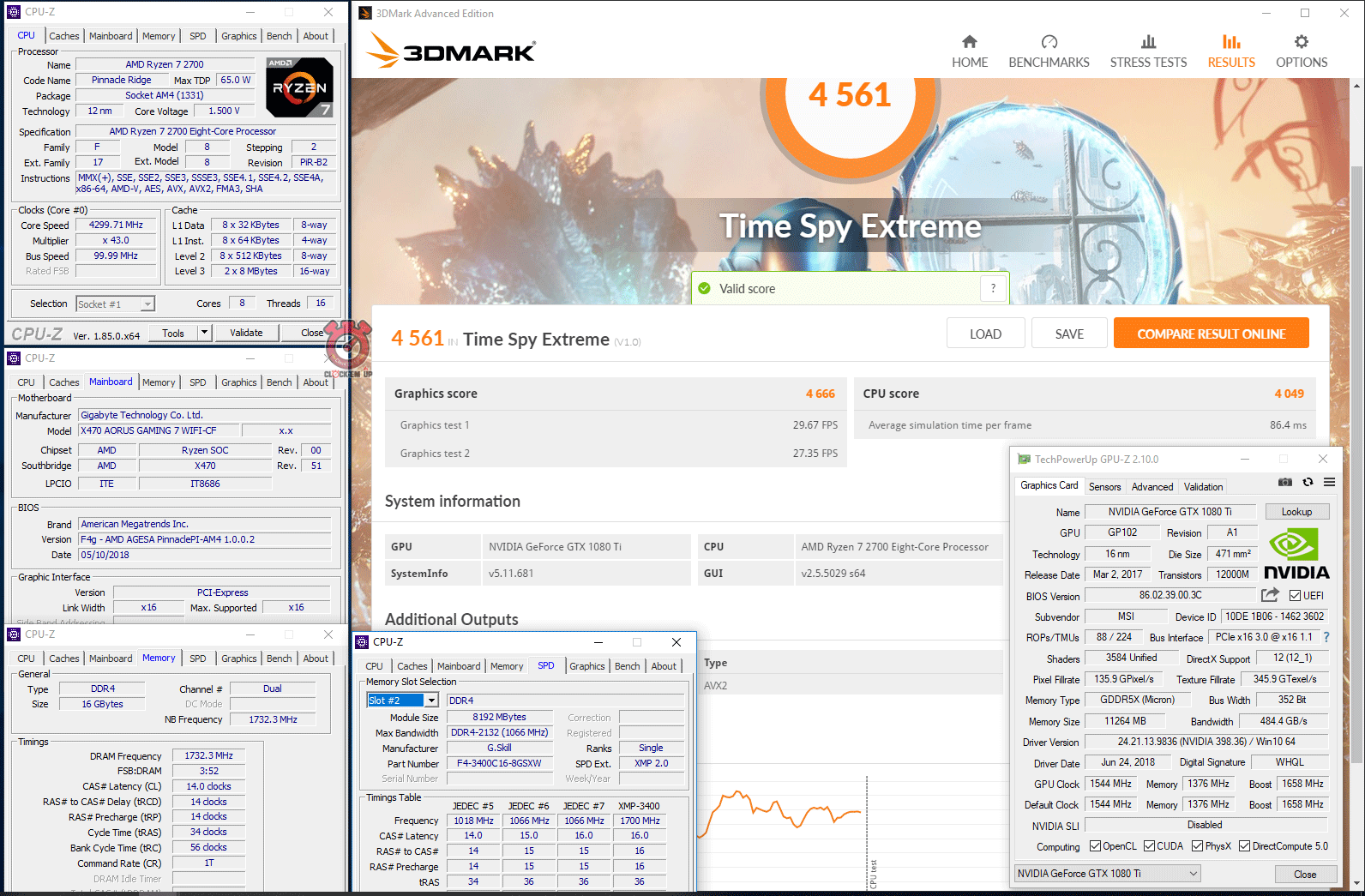Open the Caches tab in top CPU-Z window

[64, 36]
